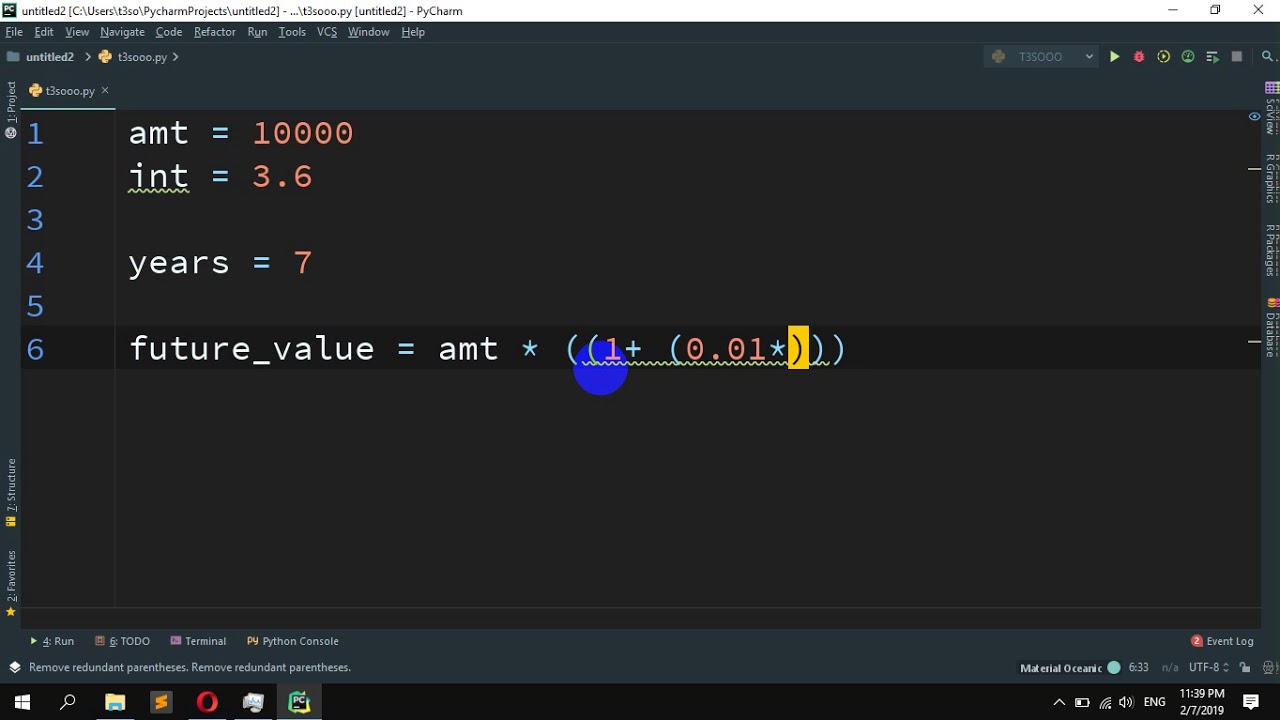Click the 6:33 line column indicator
The height and width of the screenshot is (720, 1280).
click(x=1138, y=667)
